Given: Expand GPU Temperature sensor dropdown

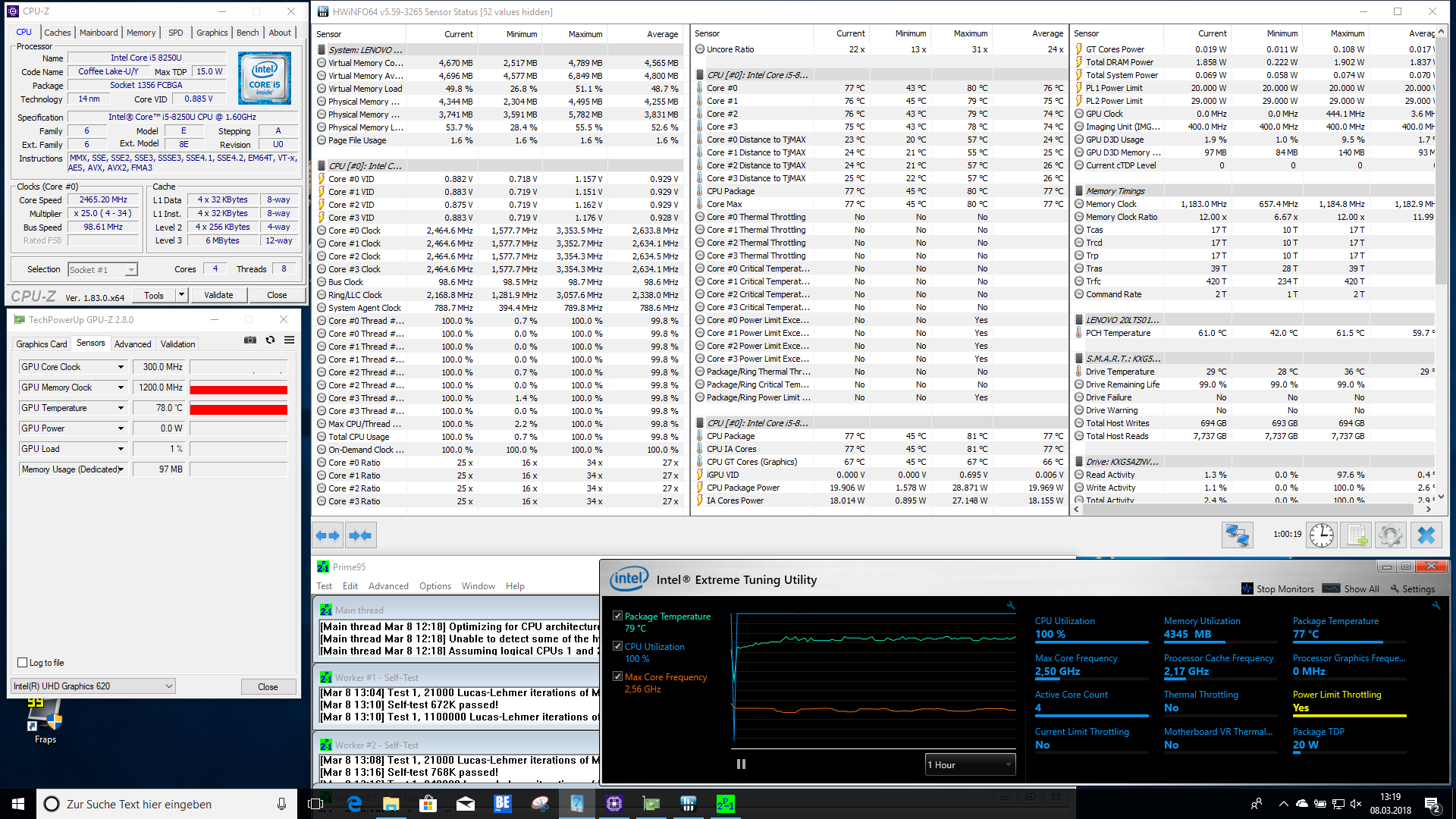Looking at the screenshot, I should click(121, 408).
